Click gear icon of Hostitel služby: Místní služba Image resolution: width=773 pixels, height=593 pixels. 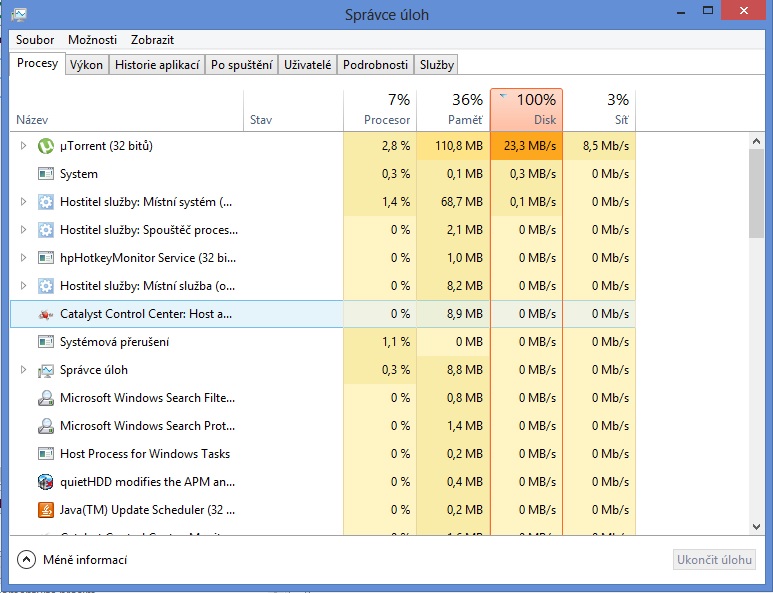[x=46, y=286]
